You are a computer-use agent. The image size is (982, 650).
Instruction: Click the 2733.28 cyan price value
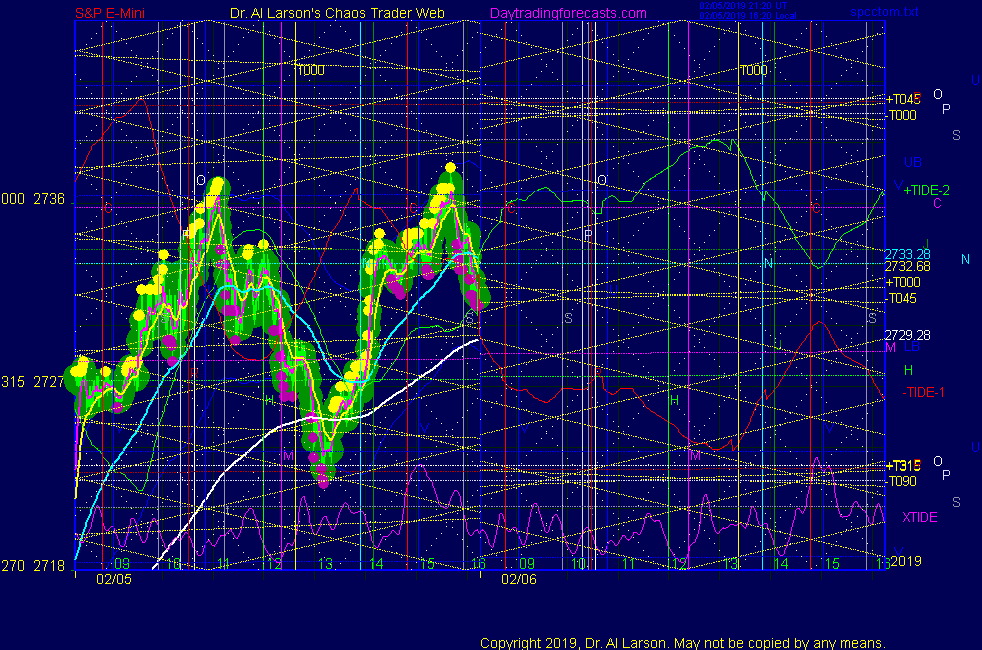tap(907, 254)
